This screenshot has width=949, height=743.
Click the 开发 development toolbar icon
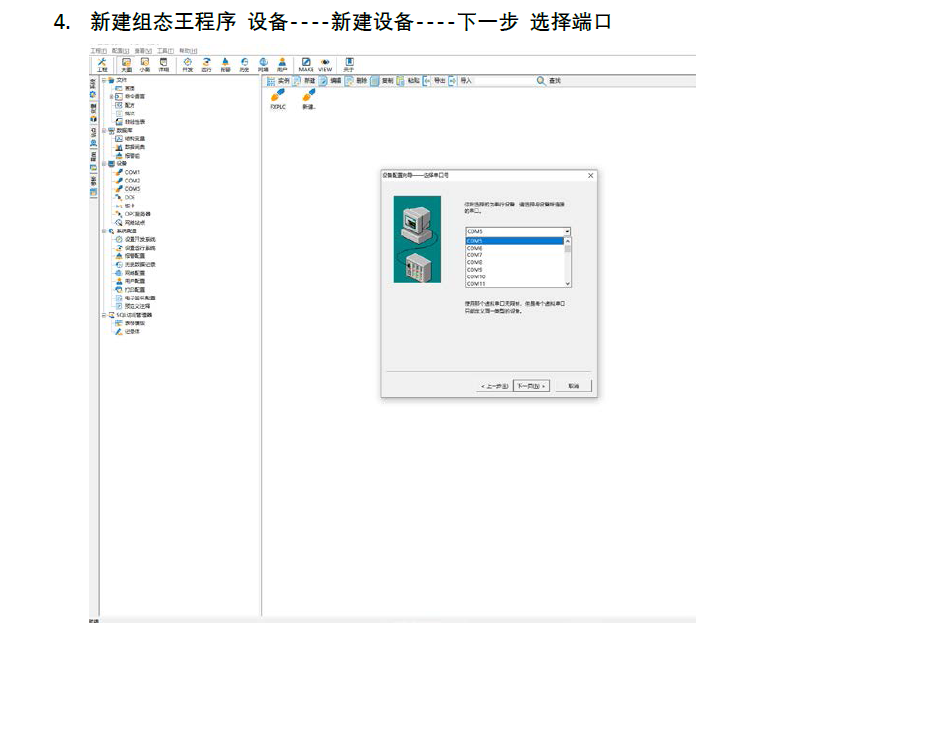click(187, 63)
